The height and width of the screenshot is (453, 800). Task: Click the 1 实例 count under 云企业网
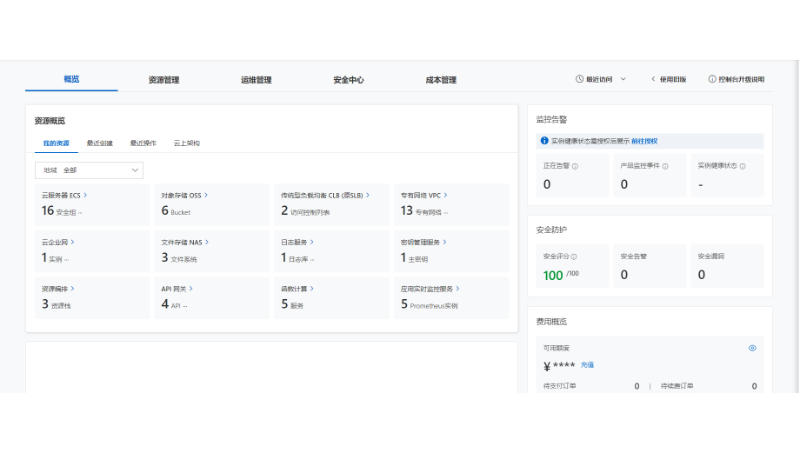(x=55, y=258)
